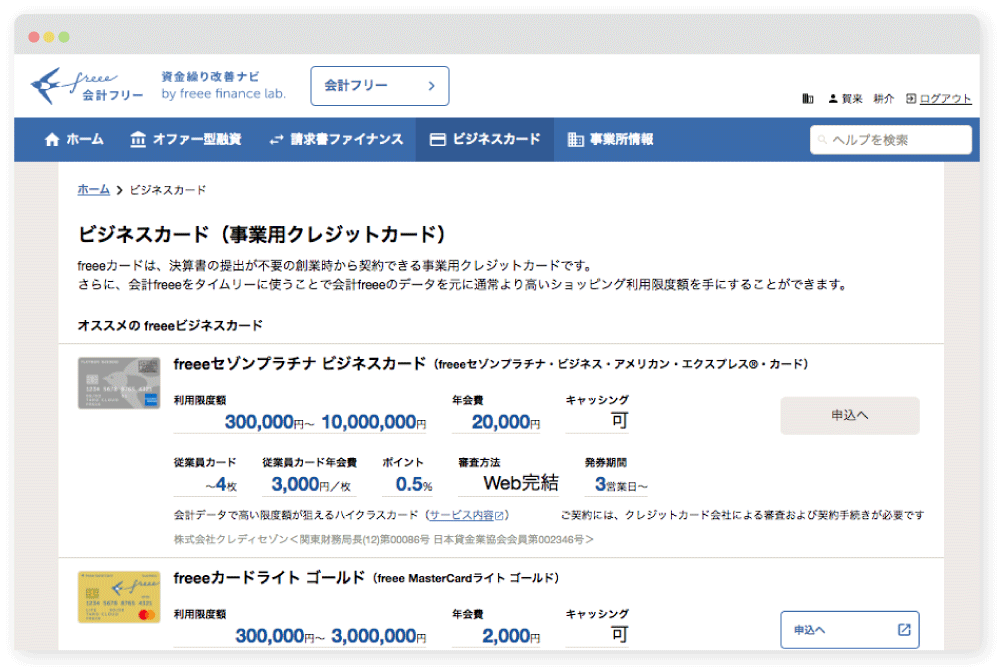Click the 3営業日~ 発券期間 value
This screenshot has width=1000, height=667.
621,485
